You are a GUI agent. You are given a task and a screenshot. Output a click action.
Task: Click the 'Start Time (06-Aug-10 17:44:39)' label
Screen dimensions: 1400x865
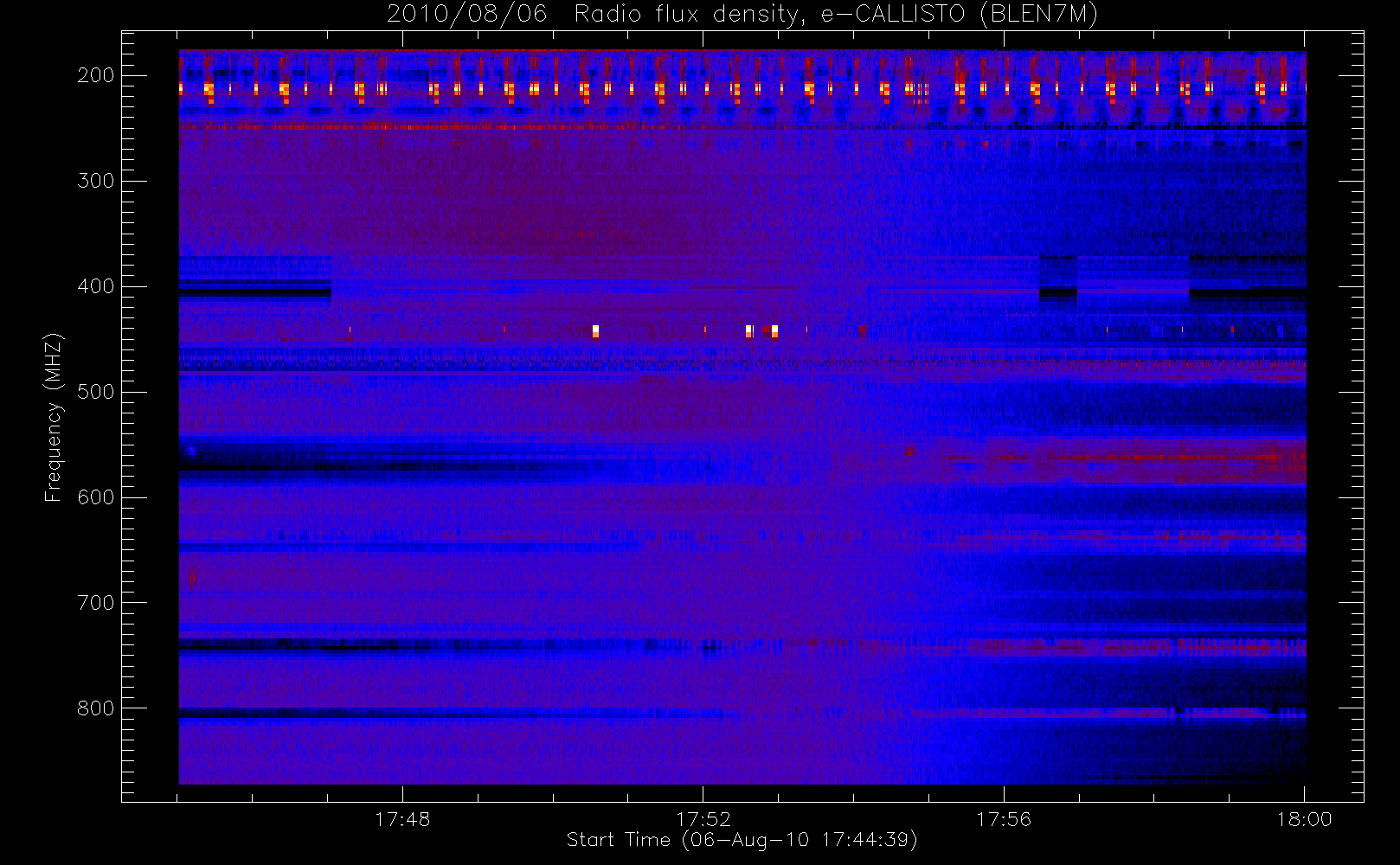point(742,840)
